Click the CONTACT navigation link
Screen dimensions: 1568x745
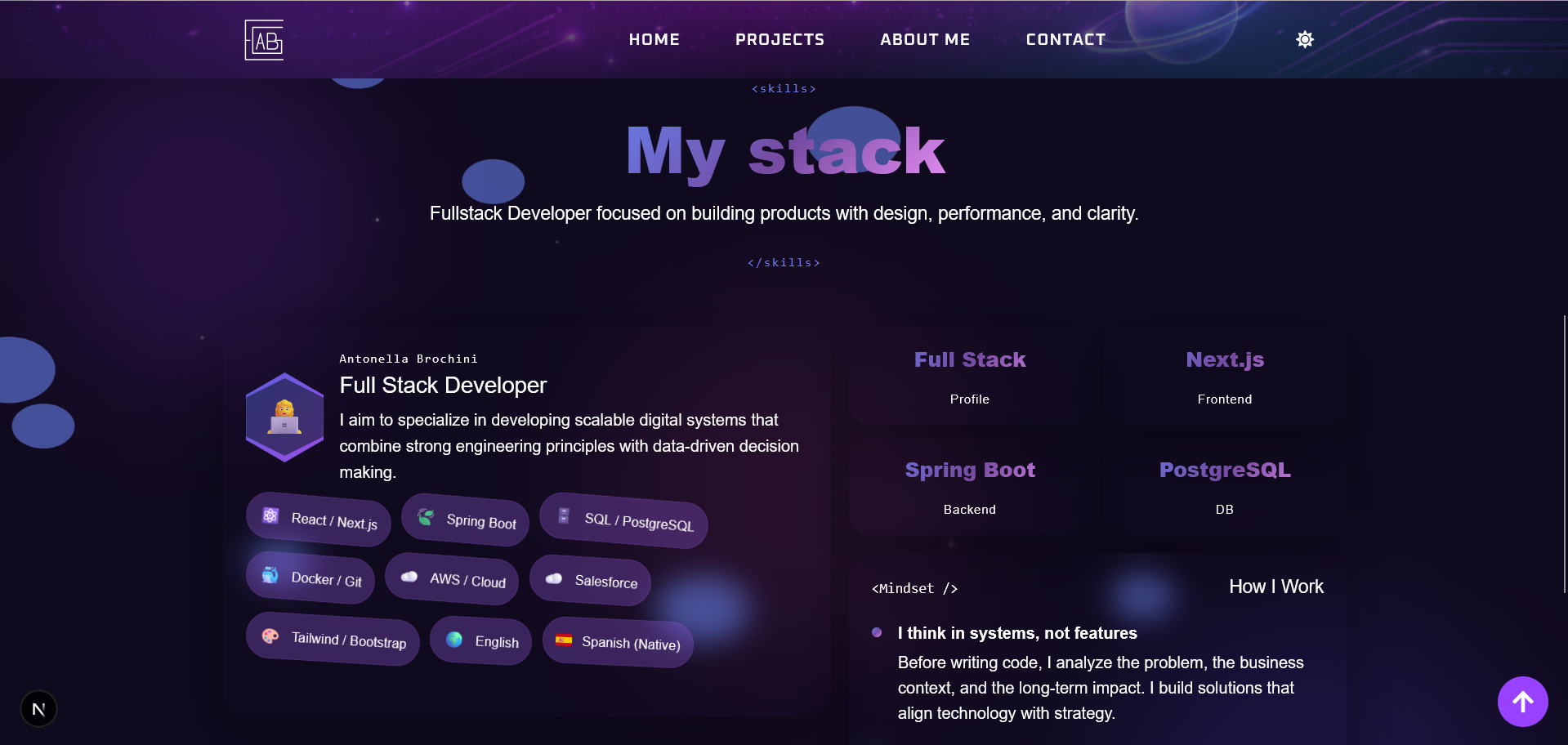point(1065,38)
